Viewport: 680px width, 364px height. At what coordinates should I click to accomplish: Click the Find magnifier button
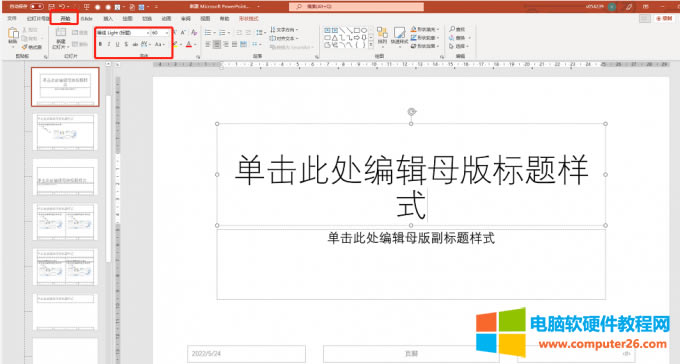(457, 29)
